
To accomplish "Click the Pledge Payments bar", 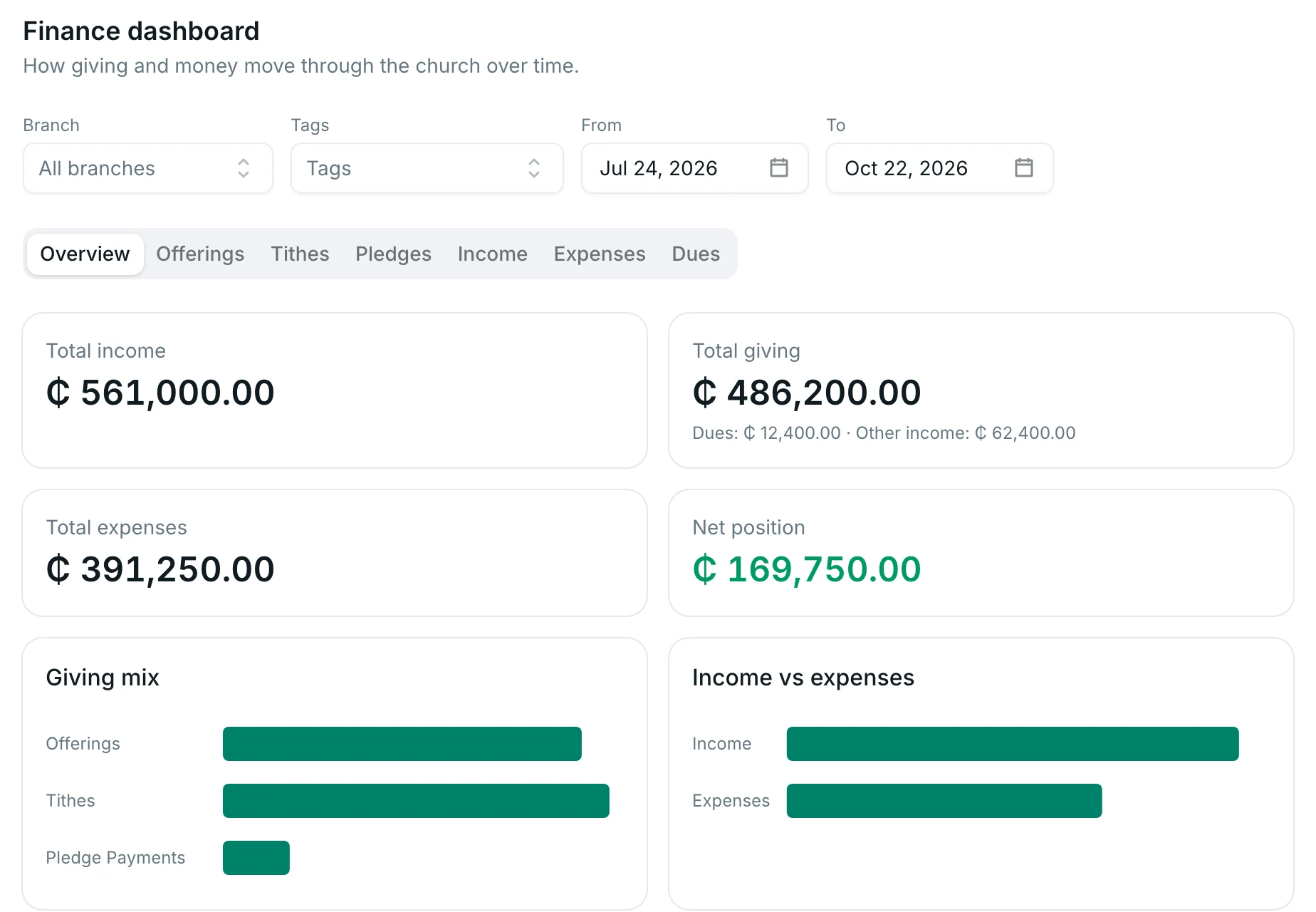I will 256,858.
